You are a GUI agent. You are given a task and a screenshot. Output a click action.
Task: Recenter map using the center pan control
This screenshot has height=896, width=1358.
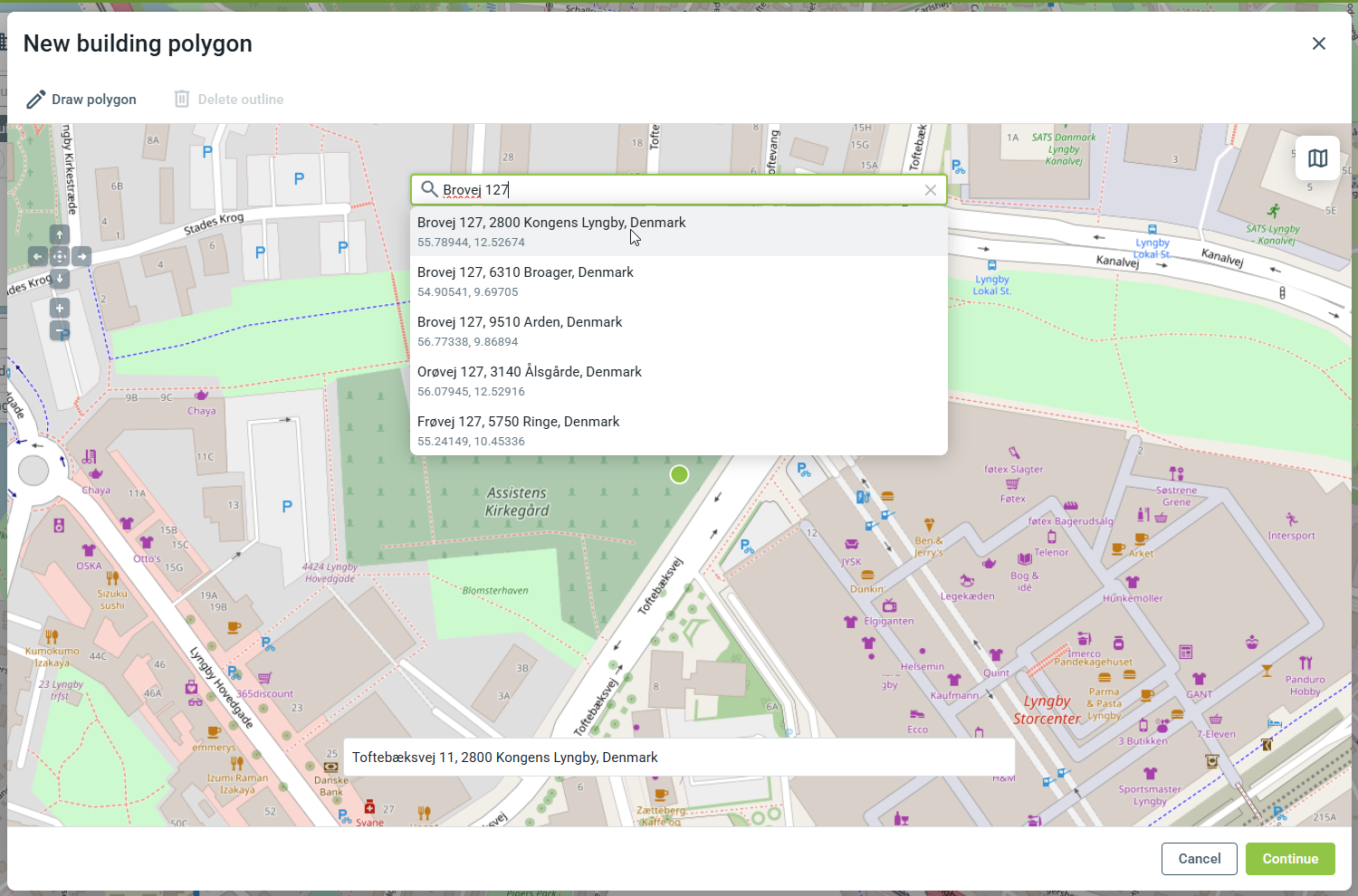pyautogui.click(x=60, y=257)
